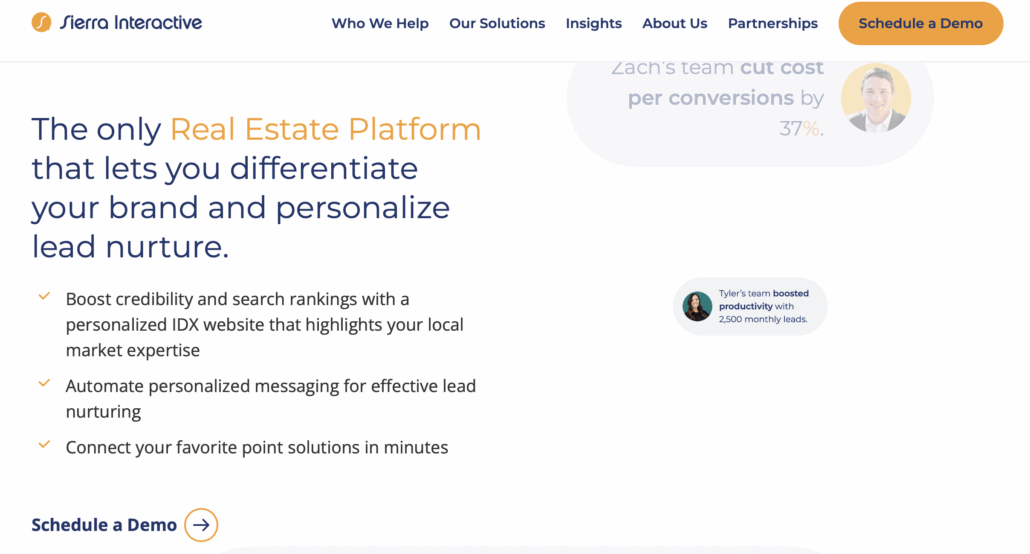Click Tyler's team avatar photo
Screen dimensions: 1030x554
click(x=697, y=306)
